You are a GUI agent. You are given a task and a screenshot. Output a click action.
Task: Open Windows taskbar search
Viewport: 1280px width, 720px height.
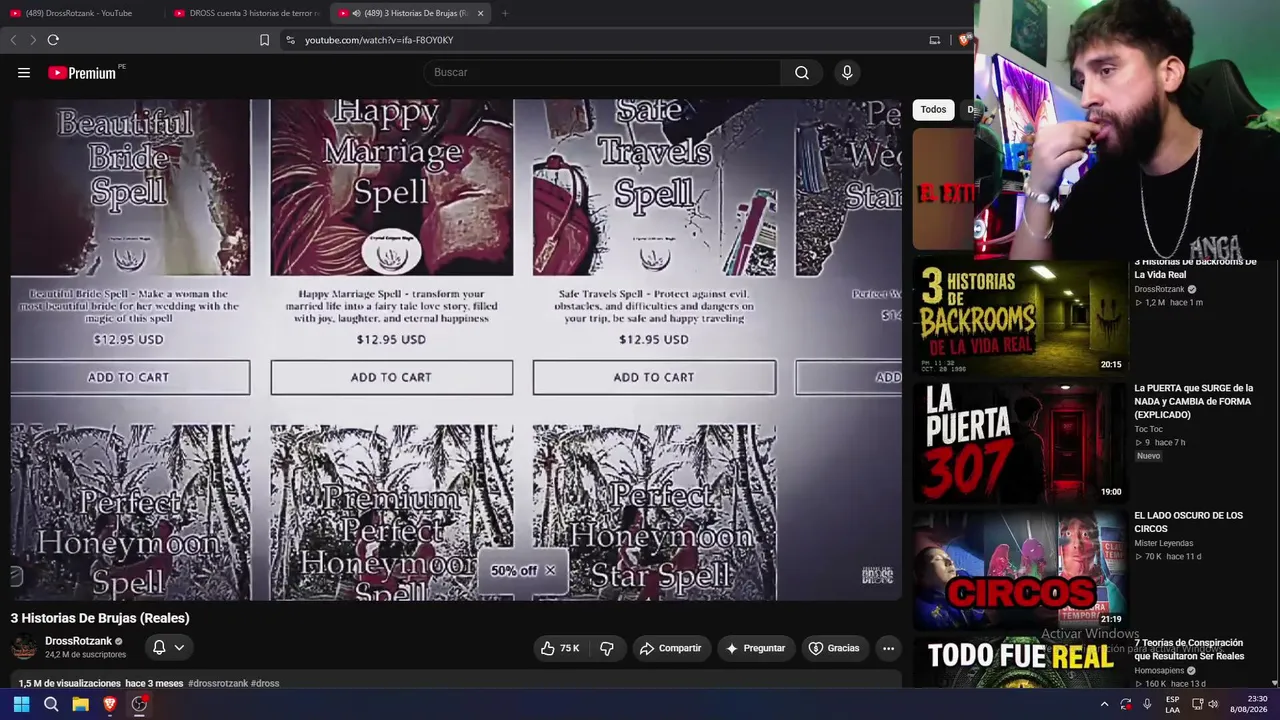point(51,704)
